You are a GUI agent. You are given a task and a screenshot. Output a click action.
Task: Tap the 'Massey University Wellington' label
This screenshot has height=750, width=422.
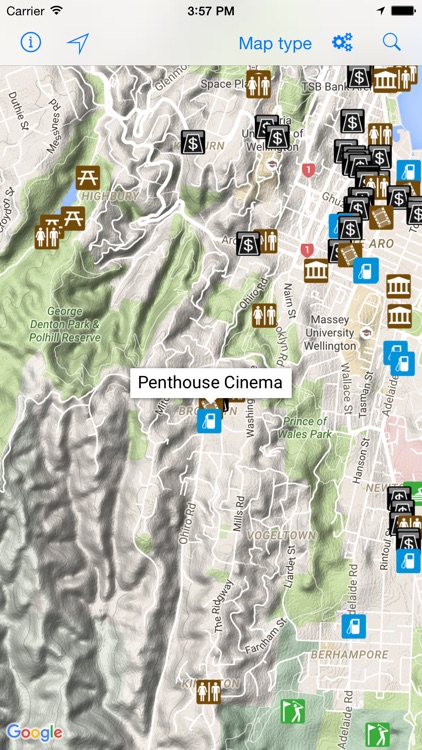point(331,332)
